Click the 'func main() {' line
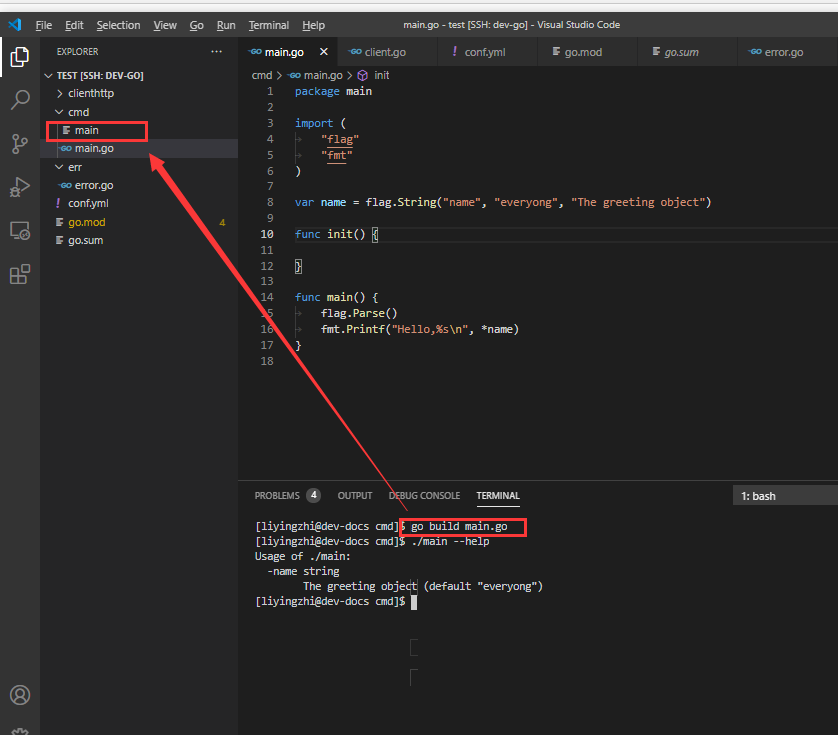The width and height of the screenshot is (838, 735). (x=336, y=297)
